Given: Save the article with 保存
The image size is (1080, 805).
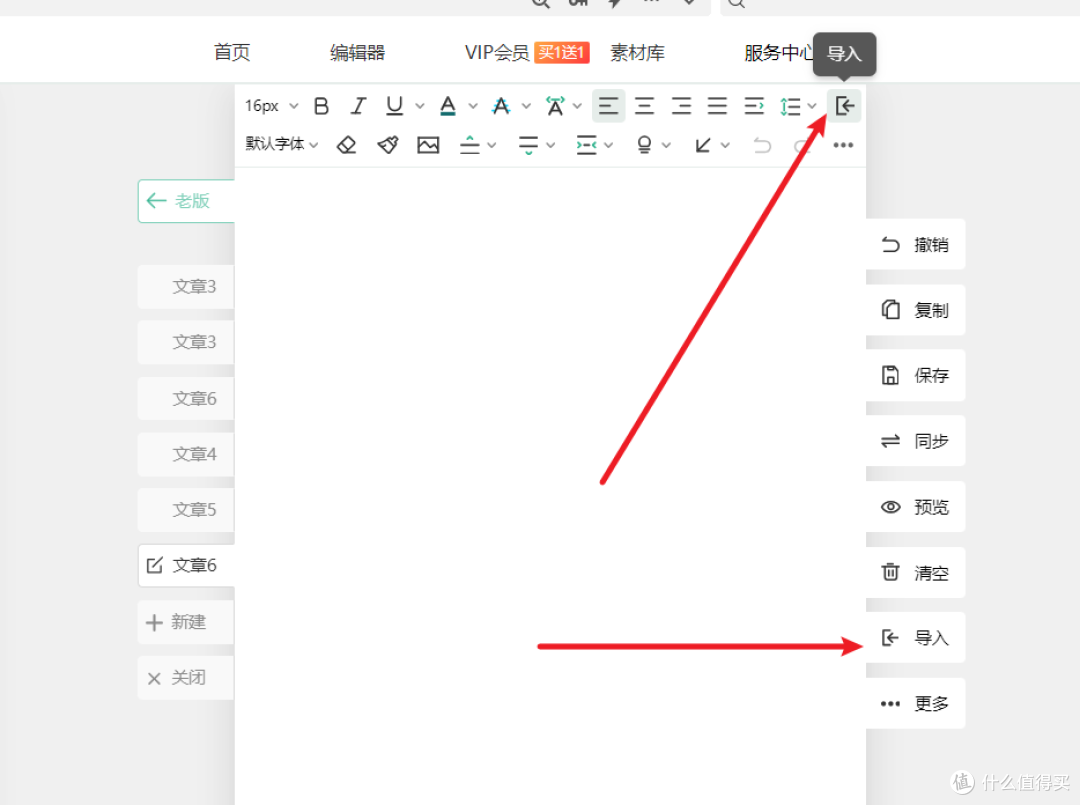Looking at the screenshot, I should [915, 375].
